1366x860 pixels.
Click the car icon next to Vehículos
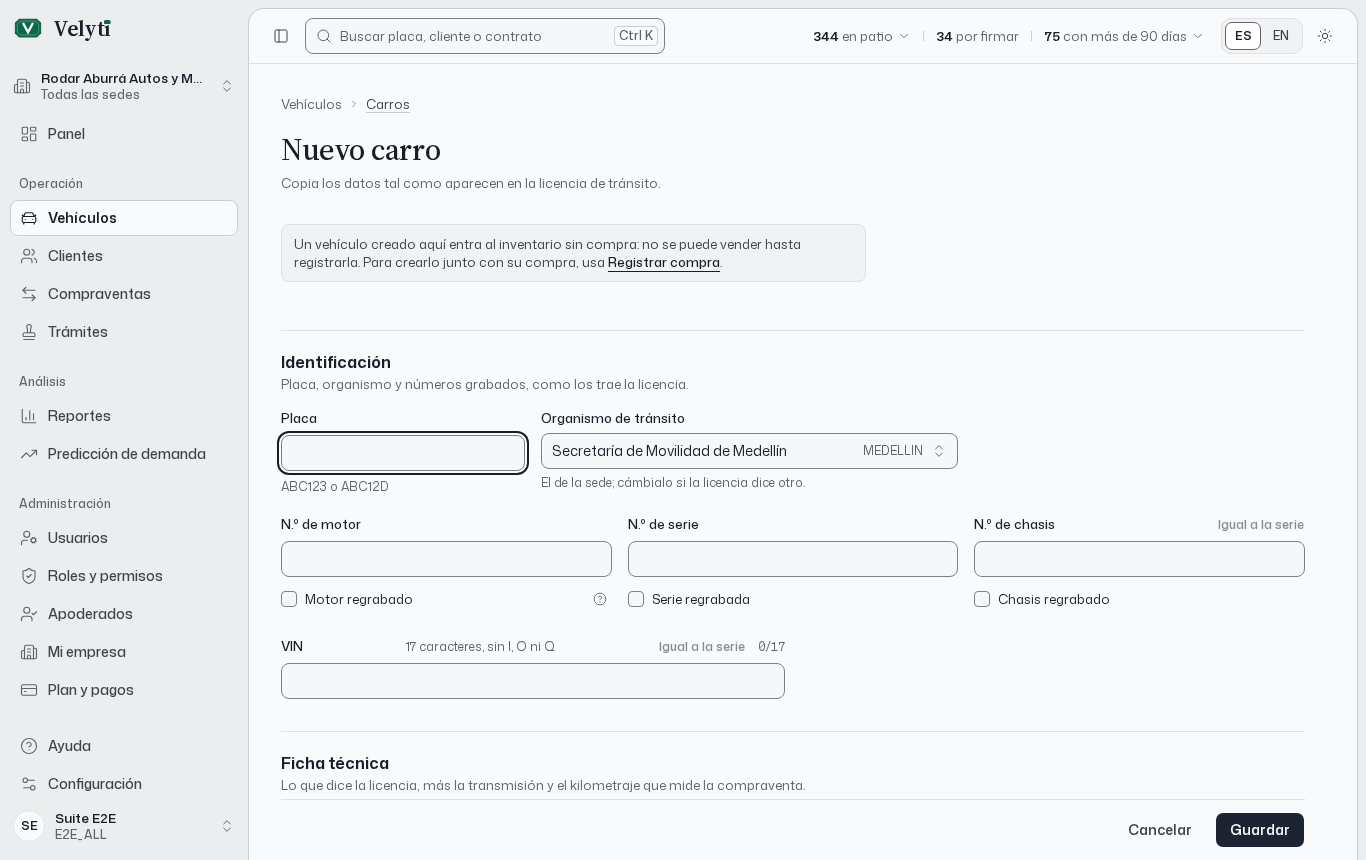29,218
